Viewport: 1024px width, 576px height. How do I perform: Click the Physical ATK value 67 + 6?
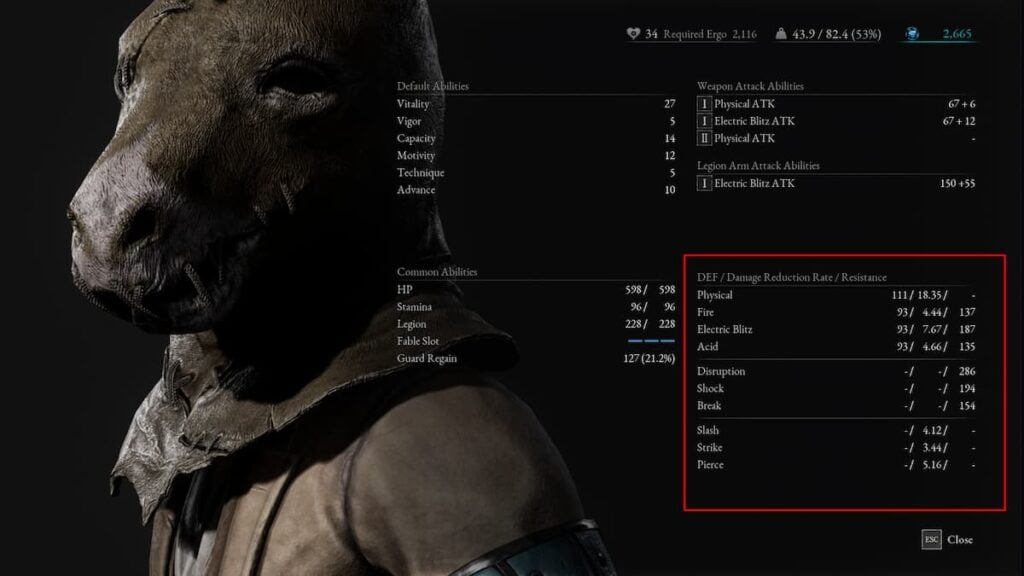click(x=961, y=104)
